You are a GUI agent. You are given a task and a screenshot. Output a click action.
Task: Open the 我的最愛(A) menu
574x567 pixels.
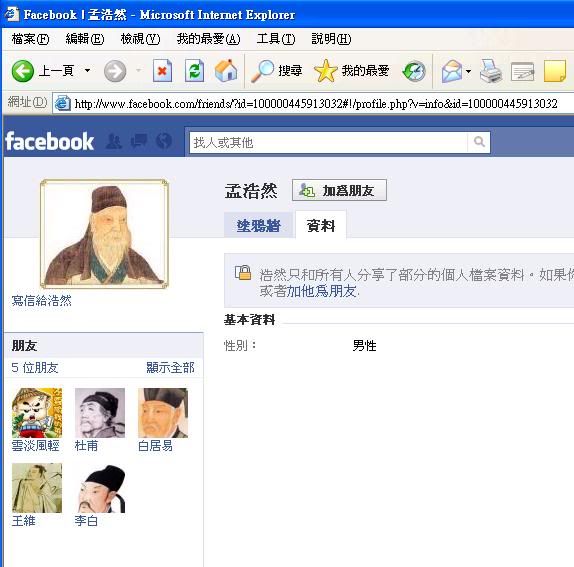209,39
